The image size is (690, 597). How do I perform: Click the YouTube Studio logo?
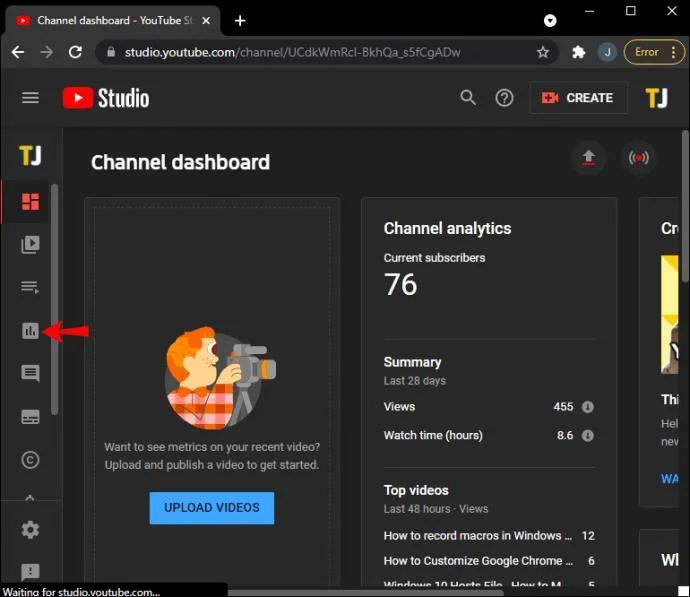[x=106, y=98]
